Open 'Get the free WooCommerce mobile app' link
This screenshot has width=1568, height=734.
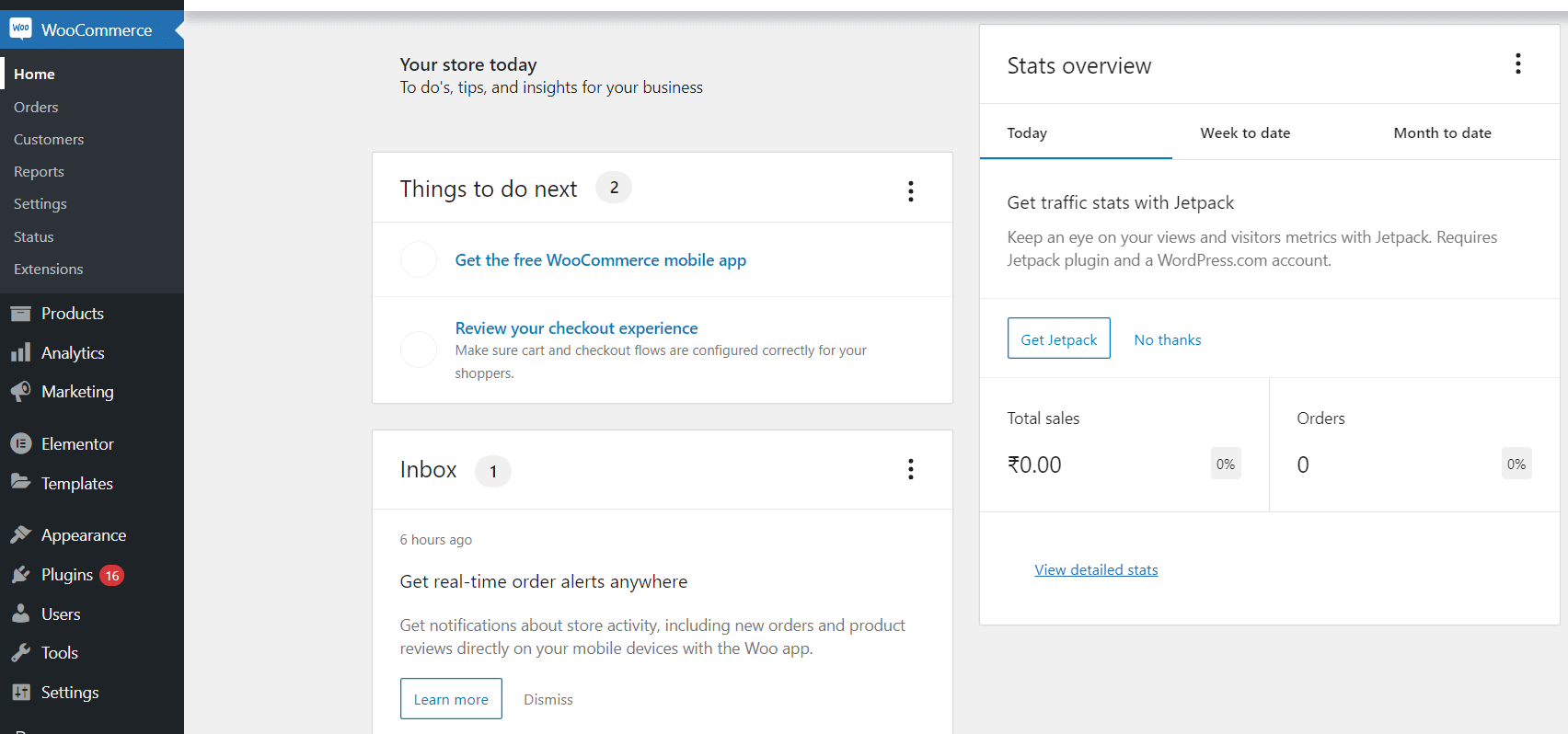601,260
